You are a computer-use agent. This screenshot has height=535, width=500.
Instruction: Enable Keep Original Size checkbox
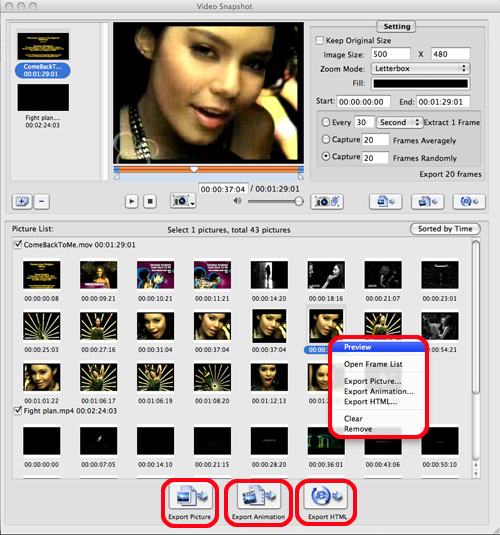click(x=319, y=40)
